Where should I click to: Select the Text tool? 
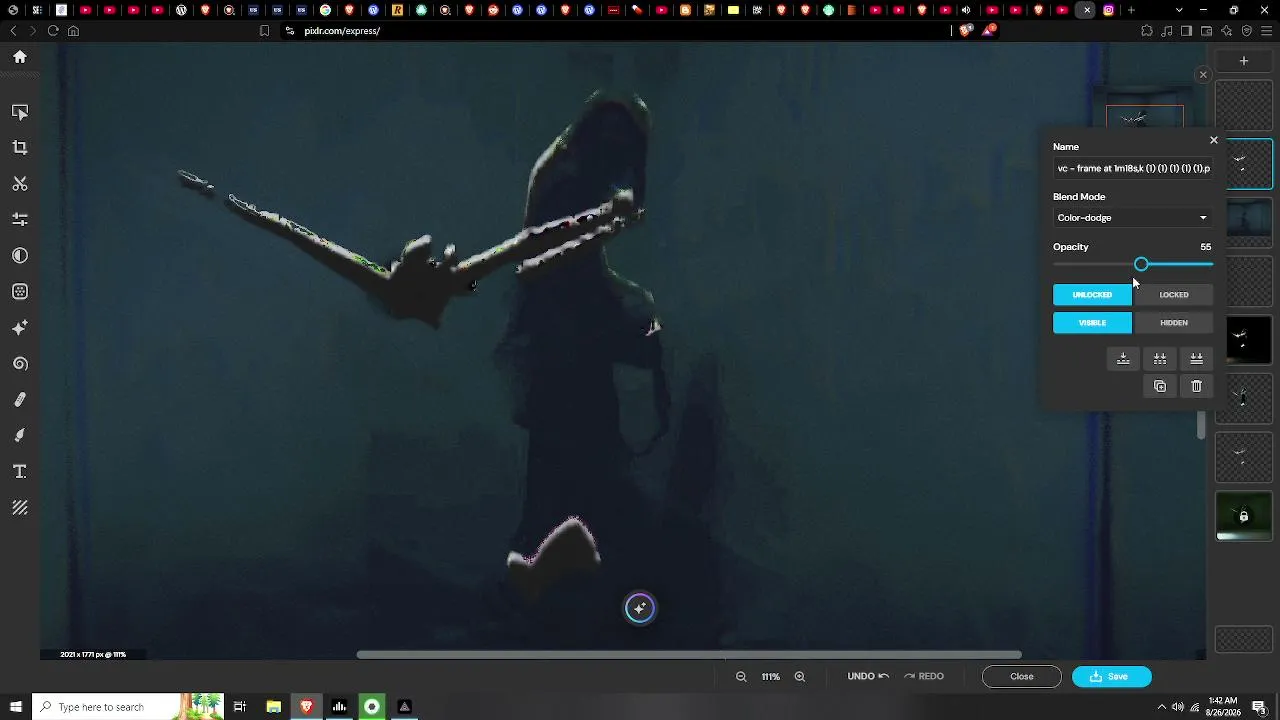[20, 472]
